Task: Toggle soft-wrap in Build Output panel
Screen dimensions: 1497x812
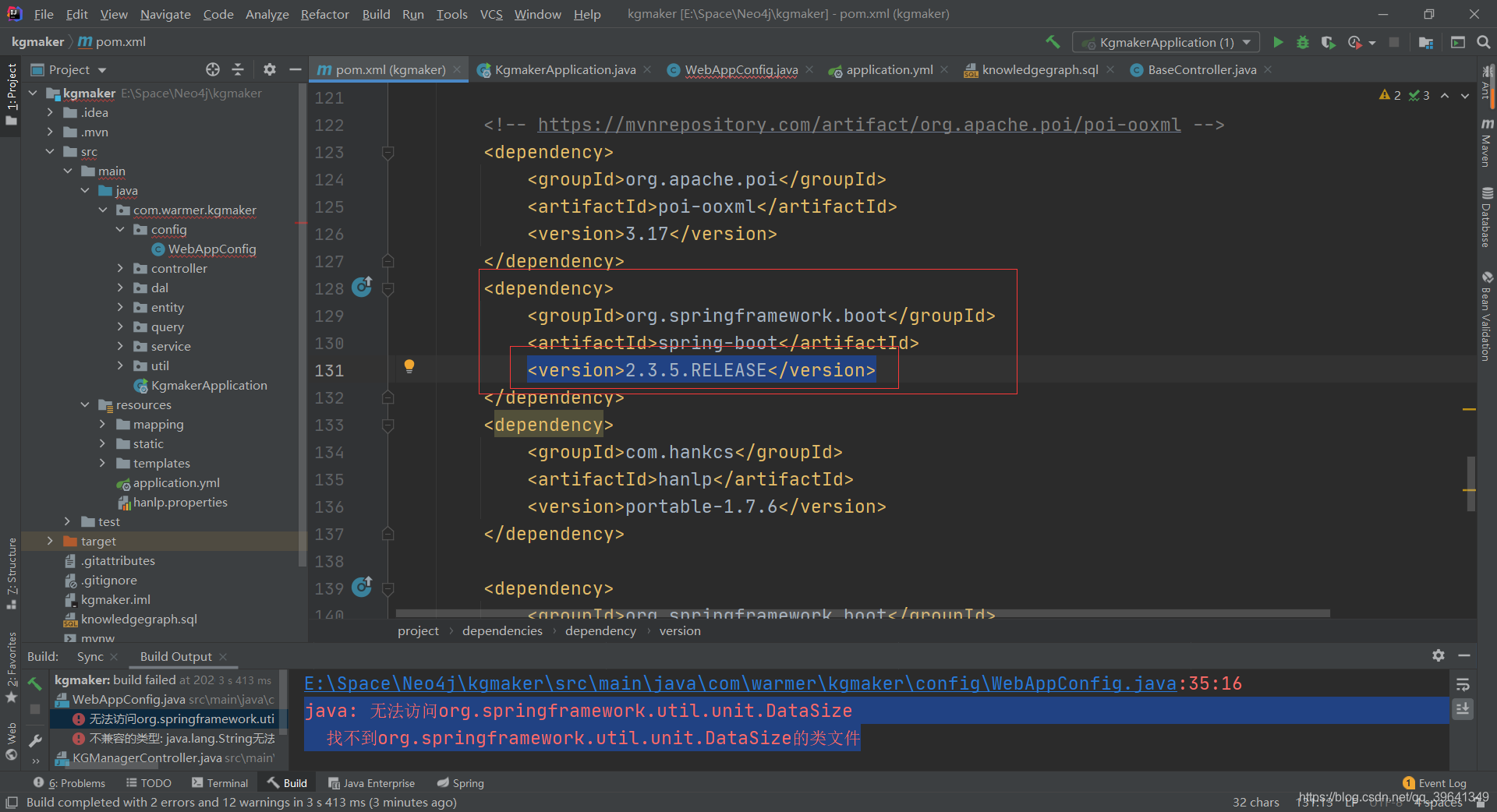Action: (1463, 683)
